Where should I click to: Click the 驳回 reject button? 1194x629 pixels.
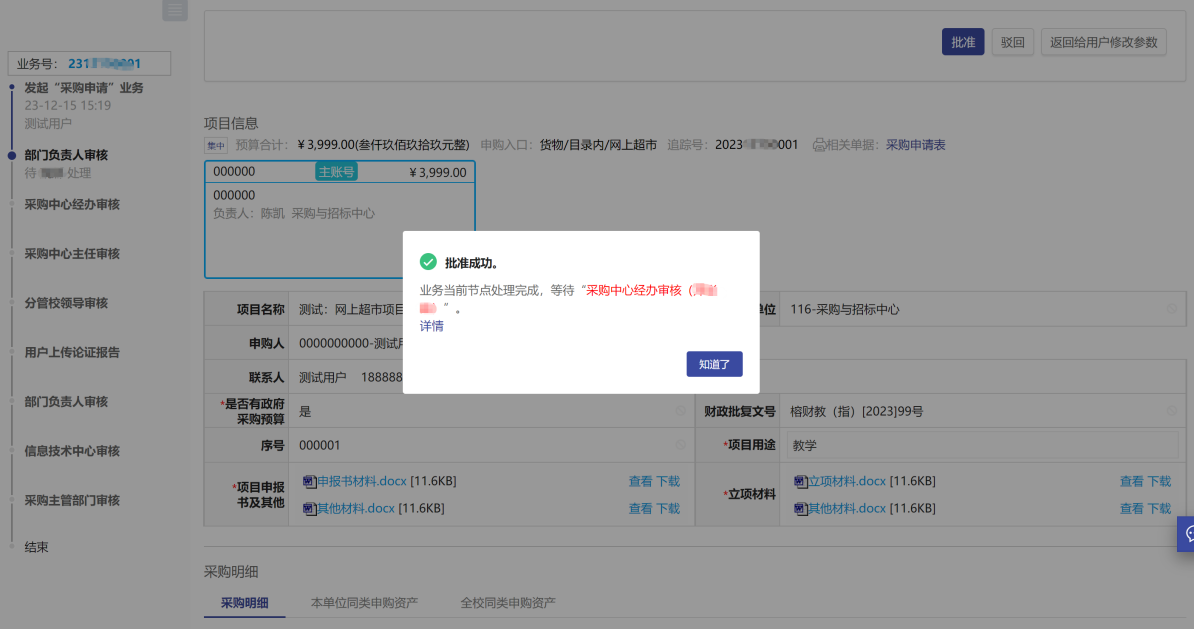click(x=1012, y=43)
